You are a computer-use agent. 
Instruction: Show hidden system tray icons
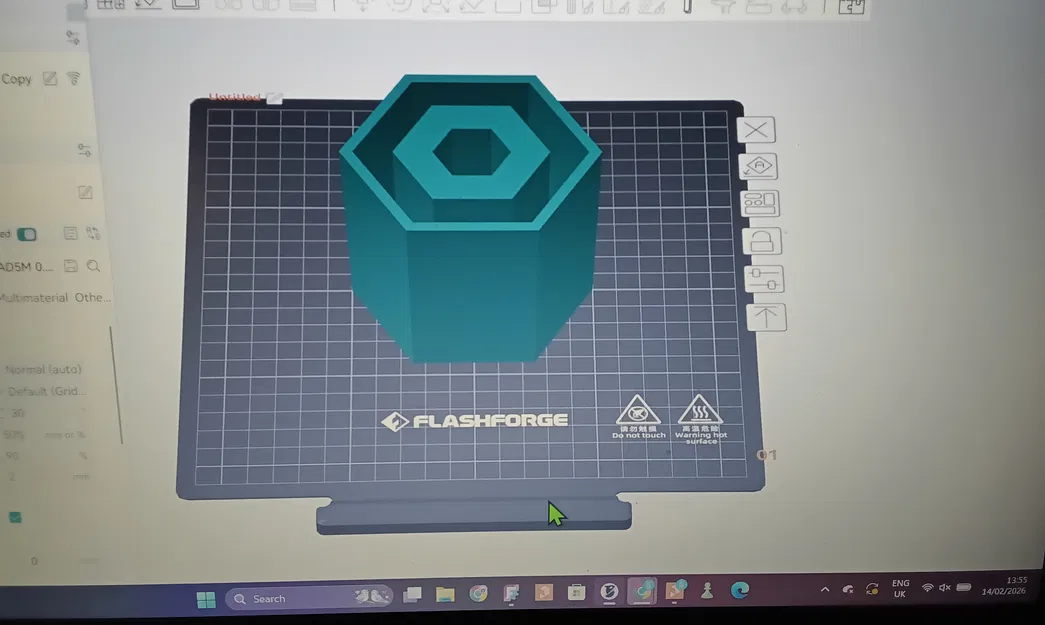(x=825, y=589)
